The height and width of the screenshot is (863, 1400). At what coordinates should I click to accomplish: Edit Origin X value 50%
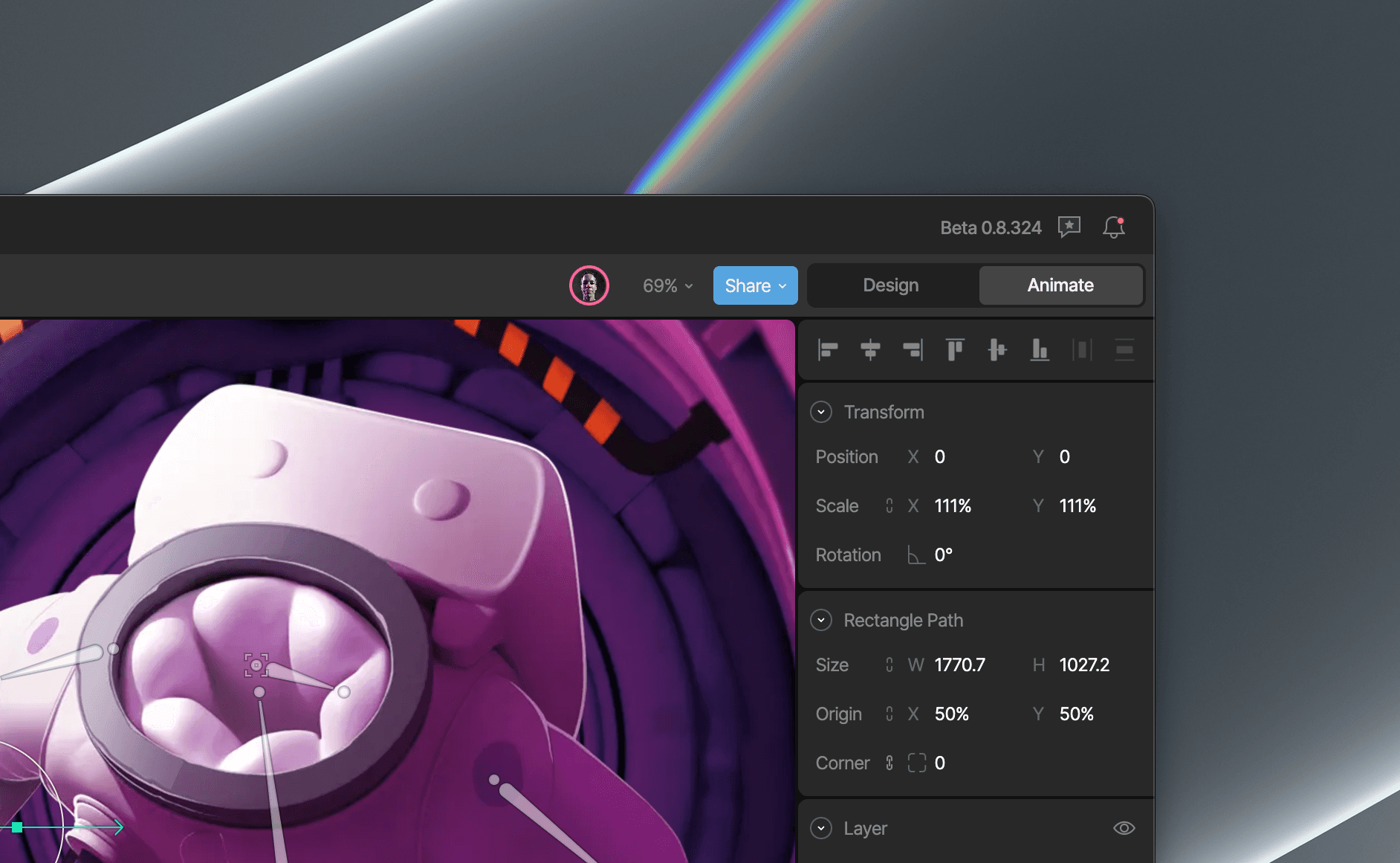[x=952, y=714]
